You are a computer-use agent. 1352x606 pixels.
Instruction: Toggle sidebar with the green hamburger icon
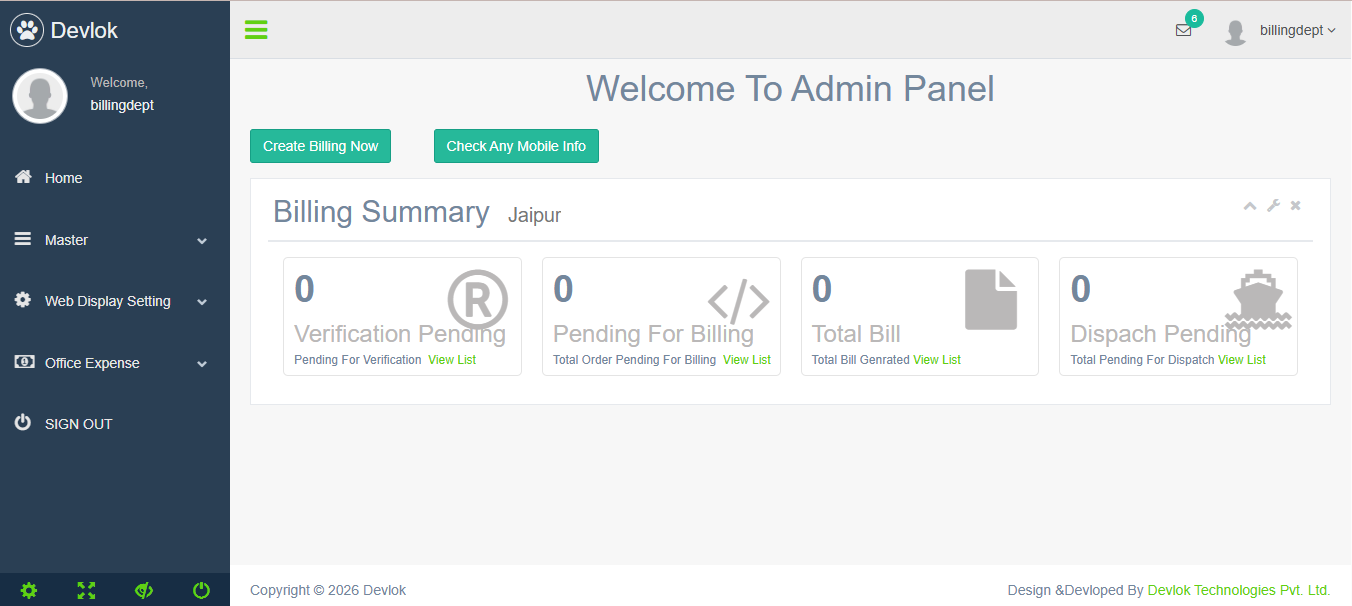pyautogui.click(x=256, y=30)
